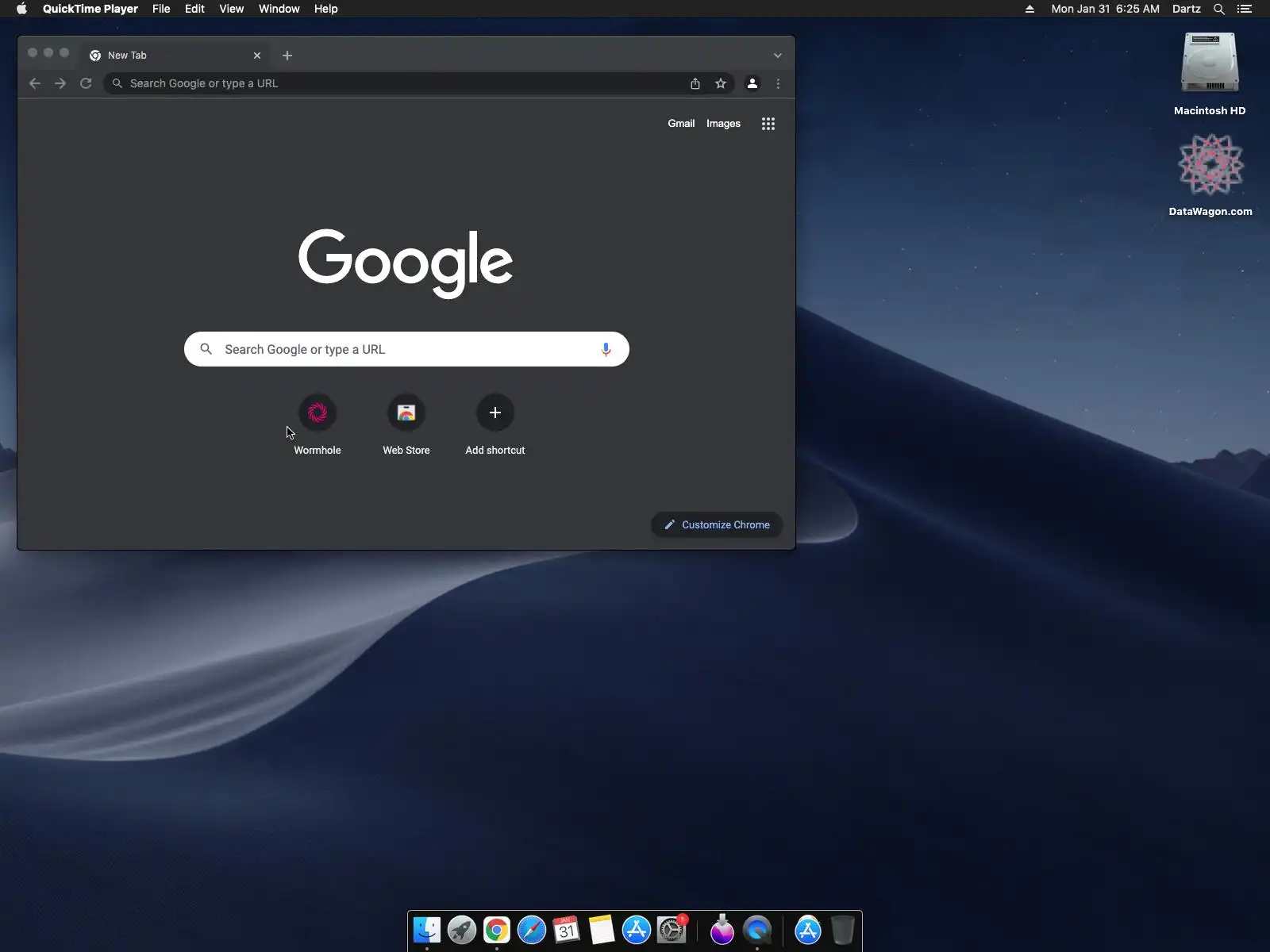Click the date and time in menu bar
Screen dimensions: 1270x952
coord(1105,9)
